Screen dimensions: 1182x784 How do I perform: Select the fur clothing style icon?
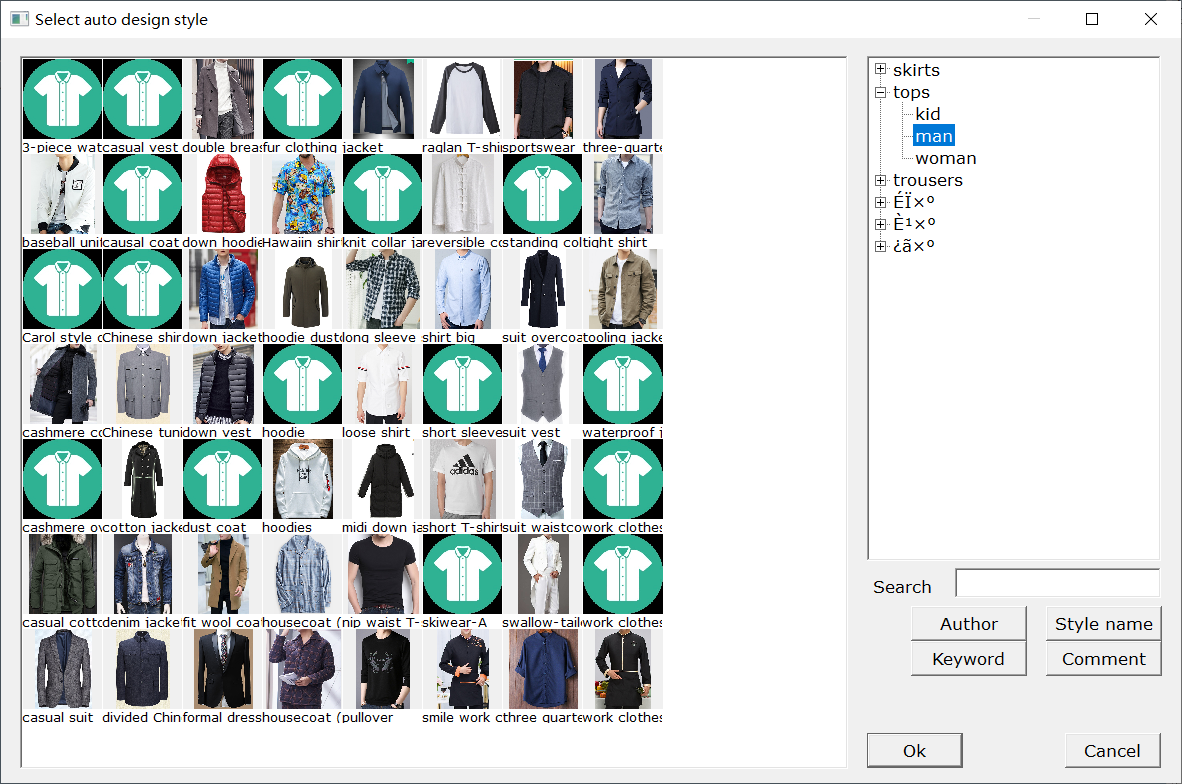(x=302, y=99)
